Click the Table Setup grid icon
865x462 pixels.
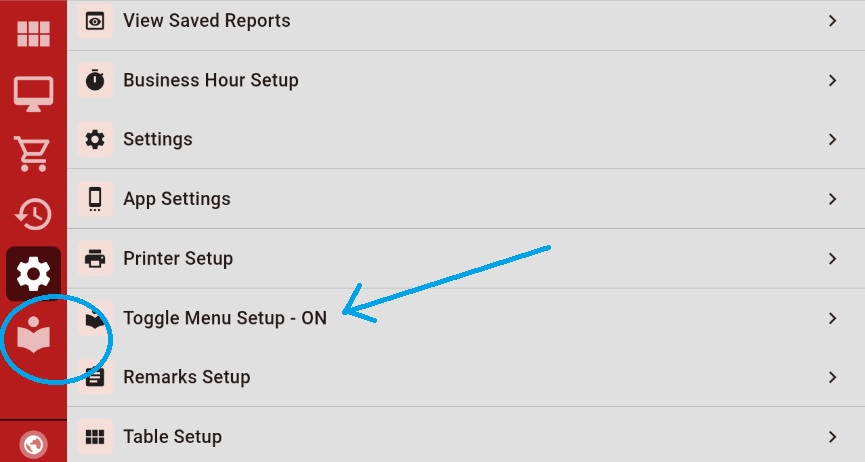[x=95, y=437]
